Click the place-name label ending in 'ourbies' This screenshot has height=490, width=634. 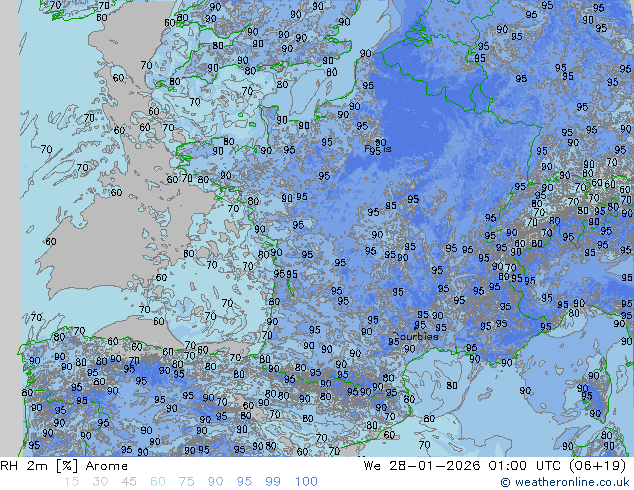tap(416, 336)
